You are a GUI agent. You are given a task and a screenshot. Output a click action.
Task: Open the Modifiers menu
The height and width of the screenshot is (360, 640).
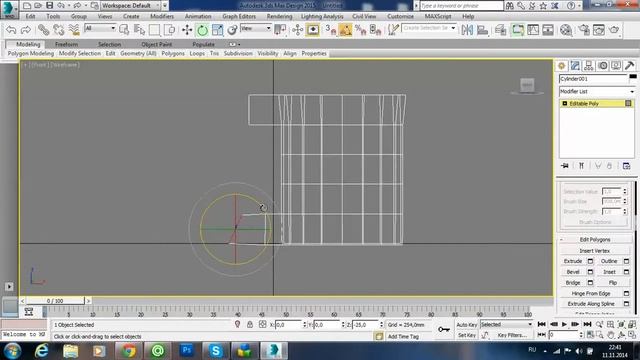[162, 17]
